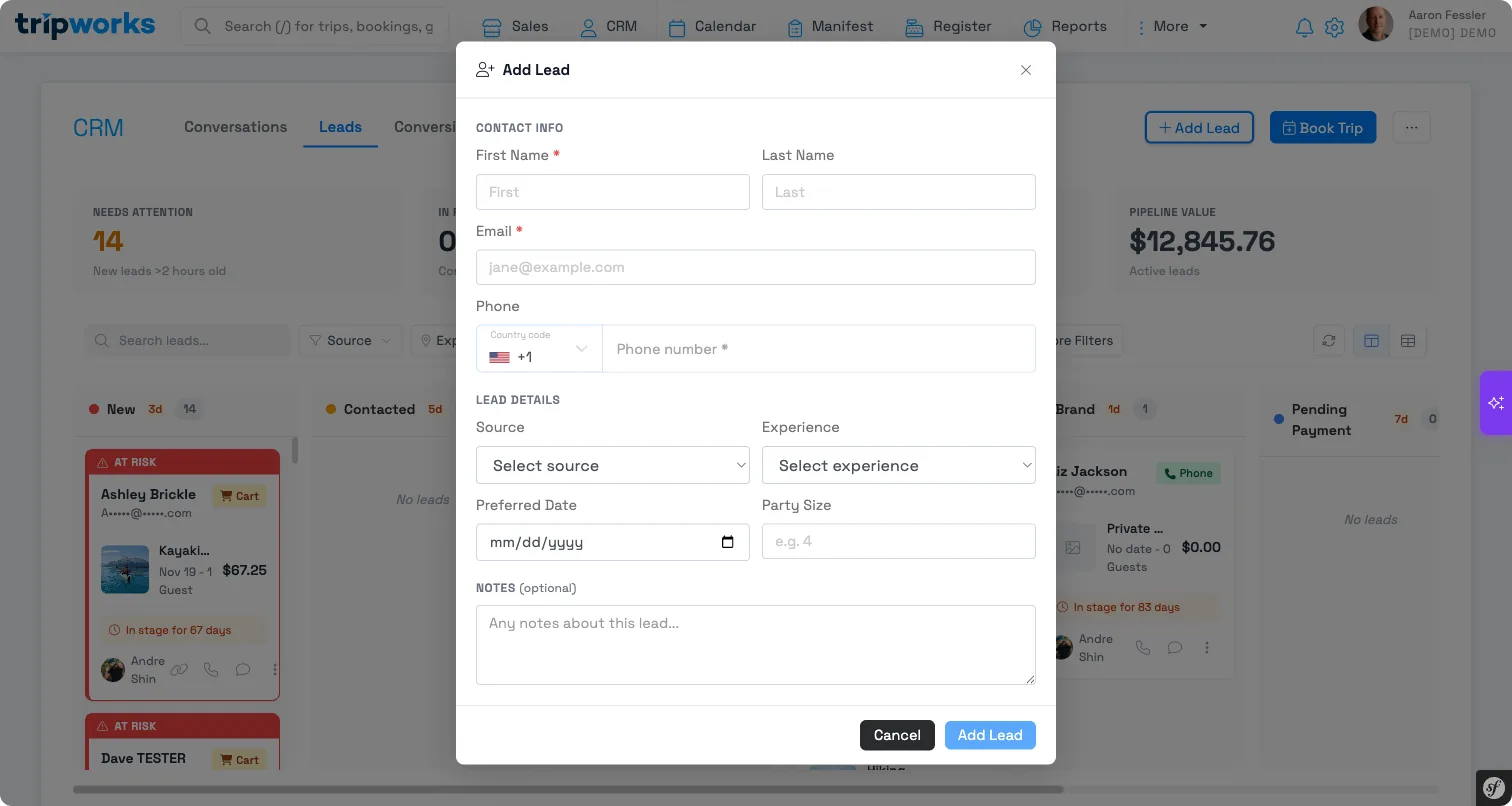Click the outlined Add Lead button in CRM header
Screen dimensions: 1512x806
point(1199,127)
